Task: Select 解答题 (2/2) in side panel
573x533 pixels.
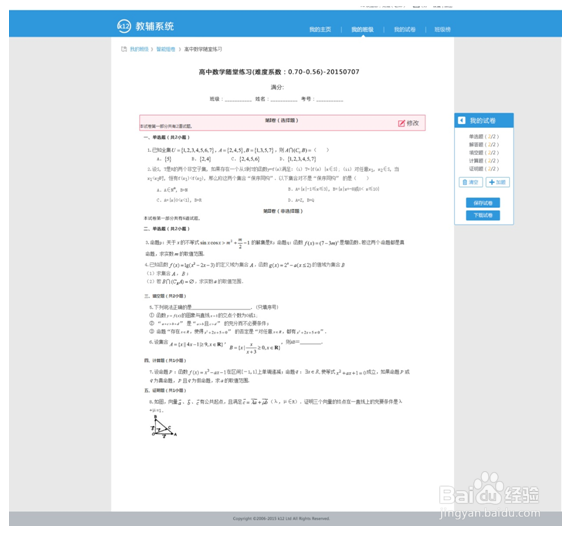Action: coord(484,145)
